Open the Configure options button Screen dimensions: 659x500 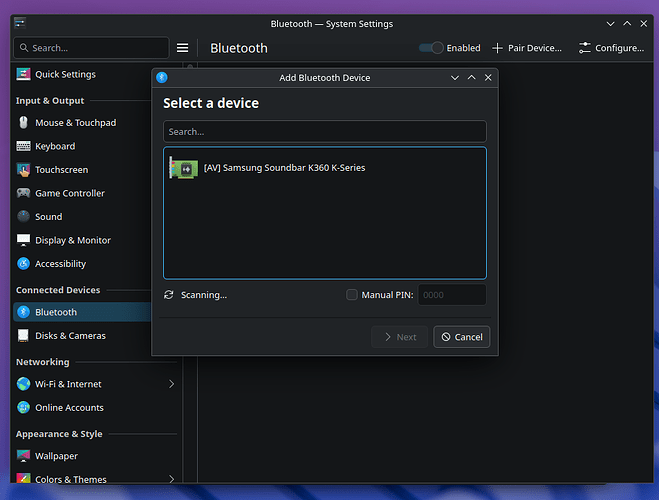(611, 48)
